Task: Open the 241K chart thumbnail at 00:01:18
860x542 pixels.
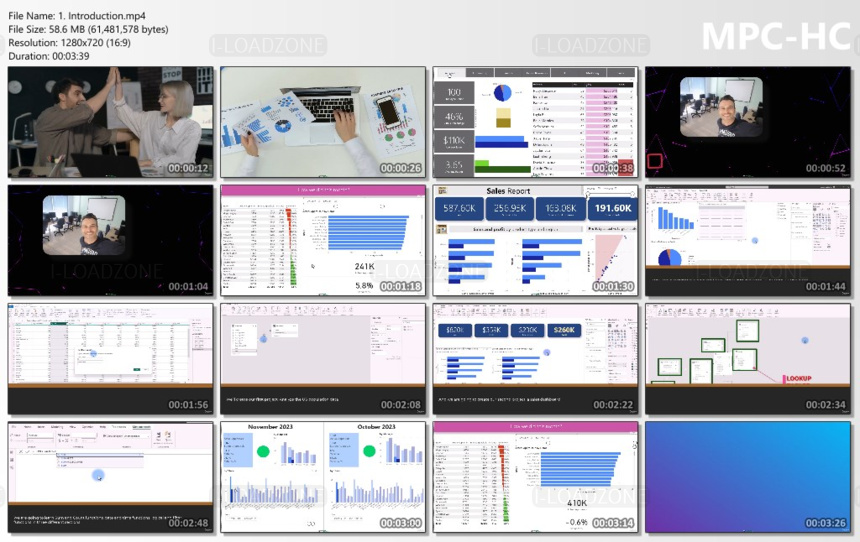Action: 323,240
